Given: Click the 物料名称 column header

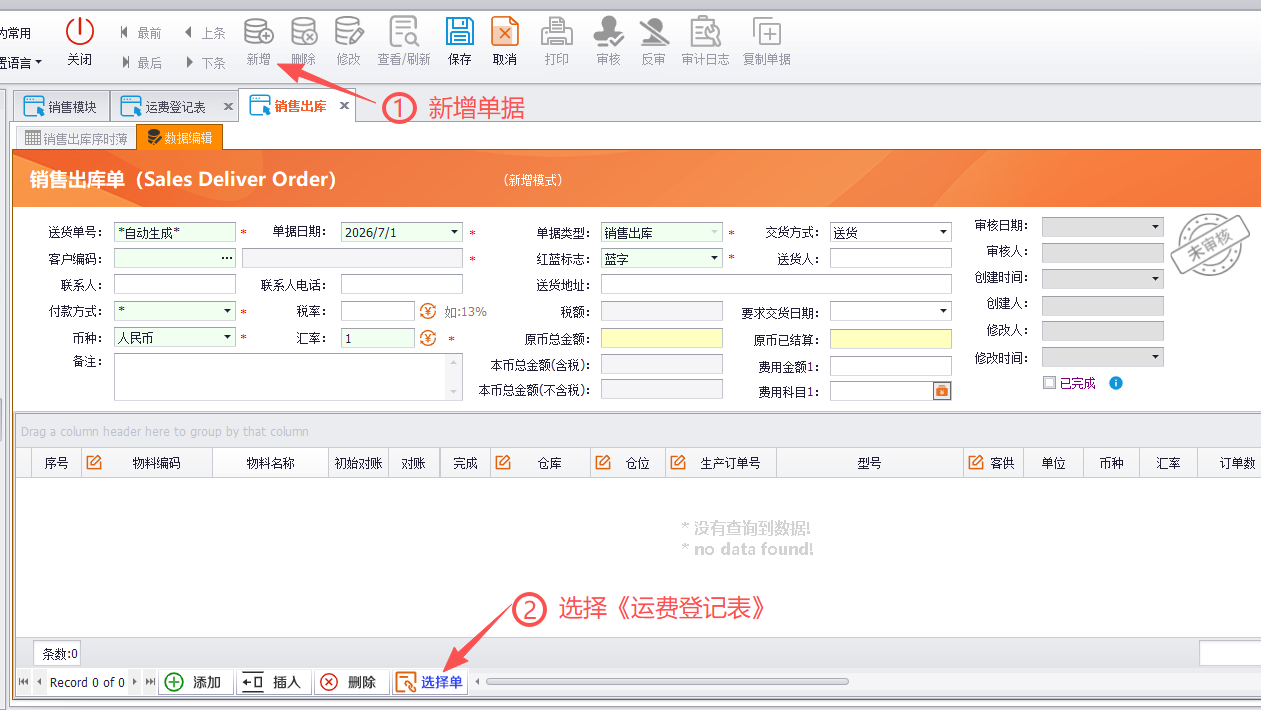Looking at the screenshot, I should (x=270, y=463).
